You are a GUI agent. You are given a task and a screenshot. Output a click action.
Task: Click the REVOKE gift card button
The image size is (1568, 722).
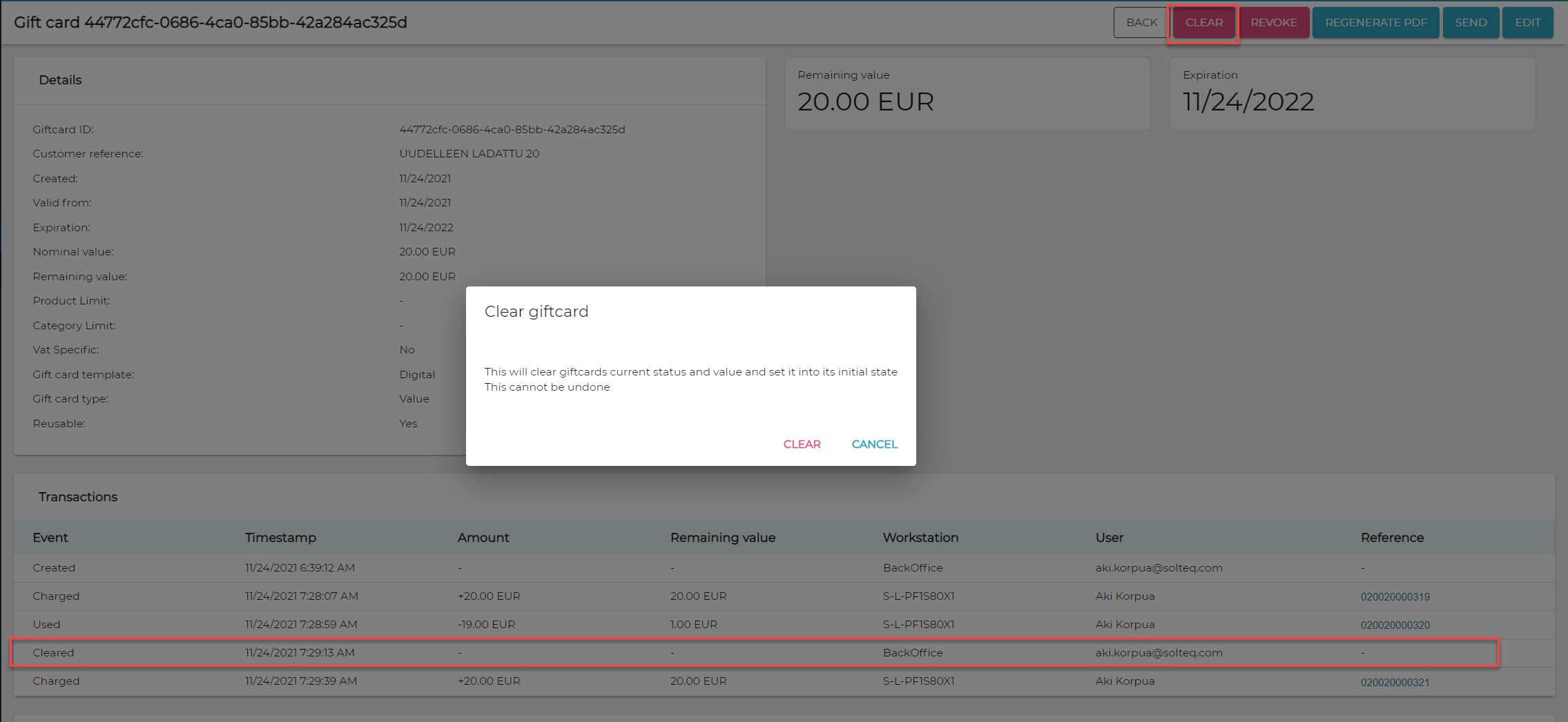[x=1273, y=23]
